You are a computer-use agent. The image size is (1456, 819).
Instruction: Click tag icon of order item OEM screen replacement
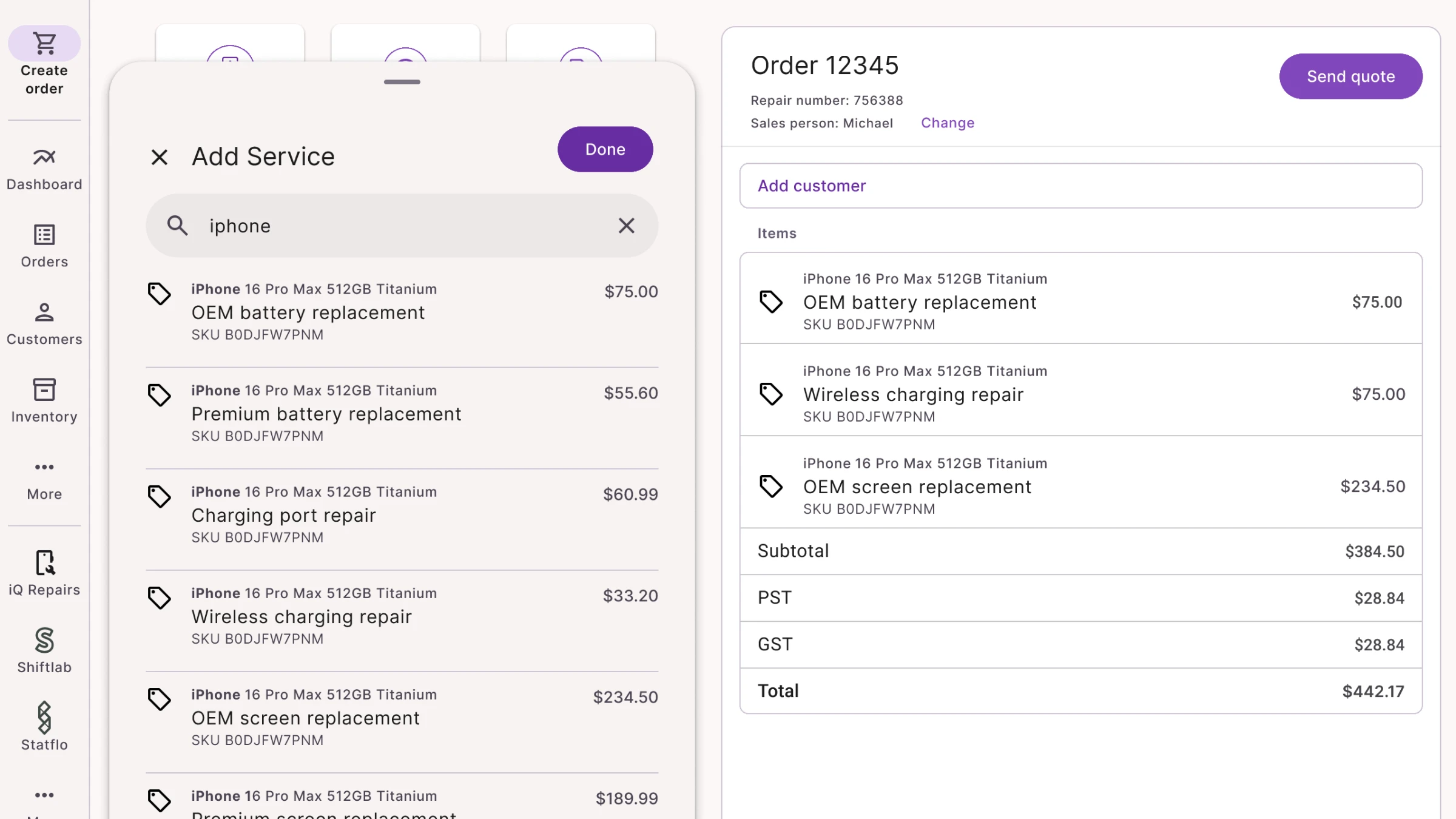[x=770, y=486]
